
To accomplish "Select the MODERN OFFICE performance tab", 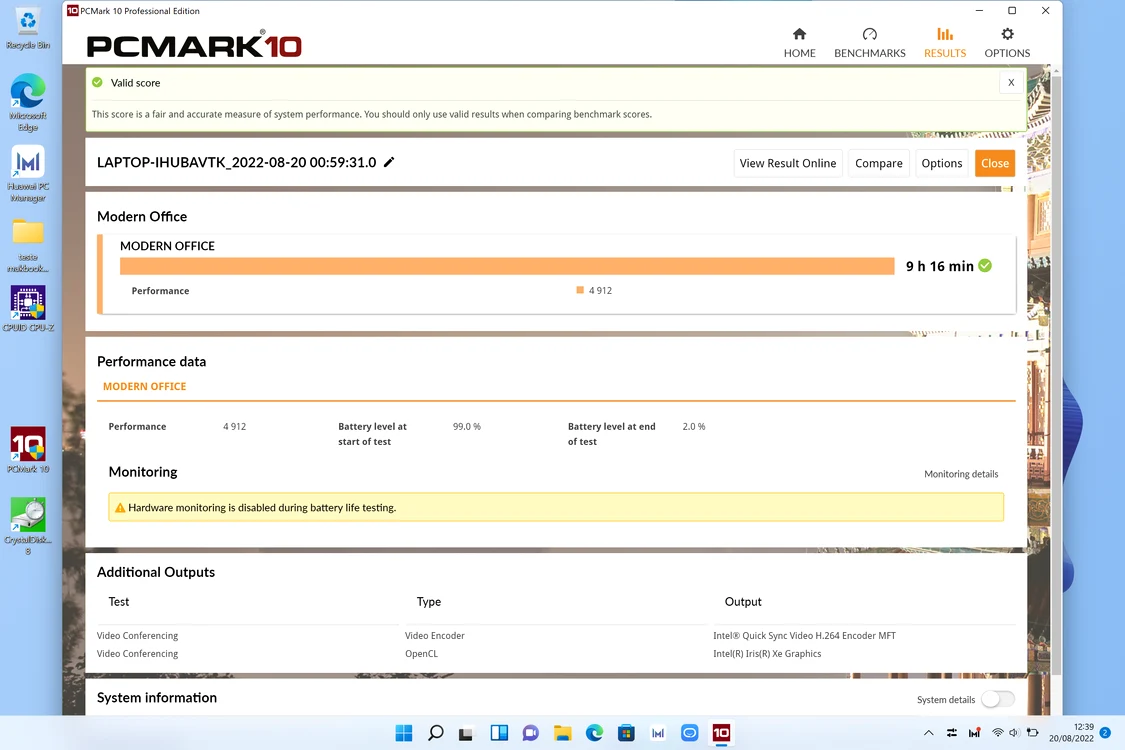I will click(144, 386).
